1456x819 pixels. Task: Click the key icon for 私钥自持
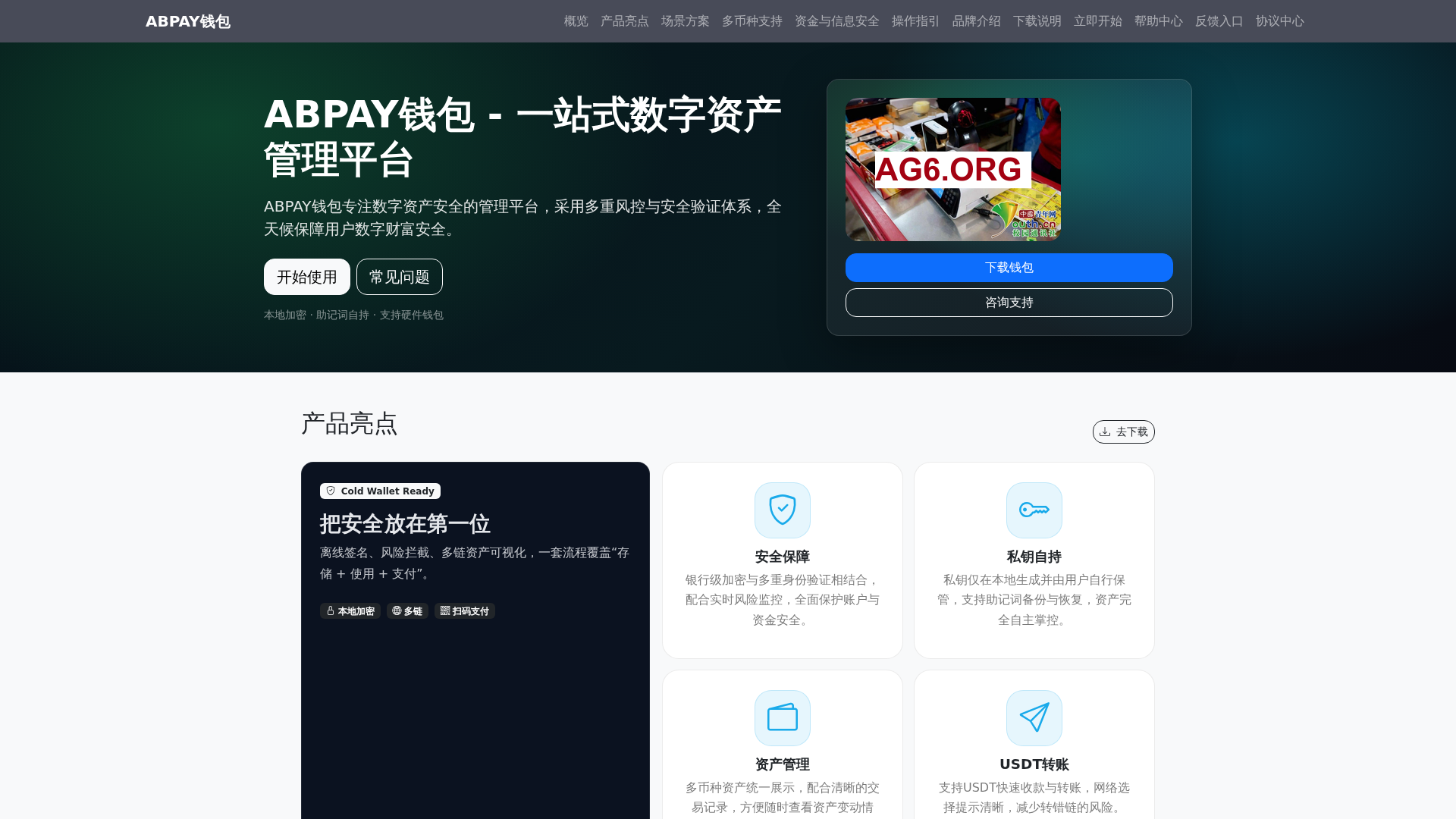[x=1034, y=510]
